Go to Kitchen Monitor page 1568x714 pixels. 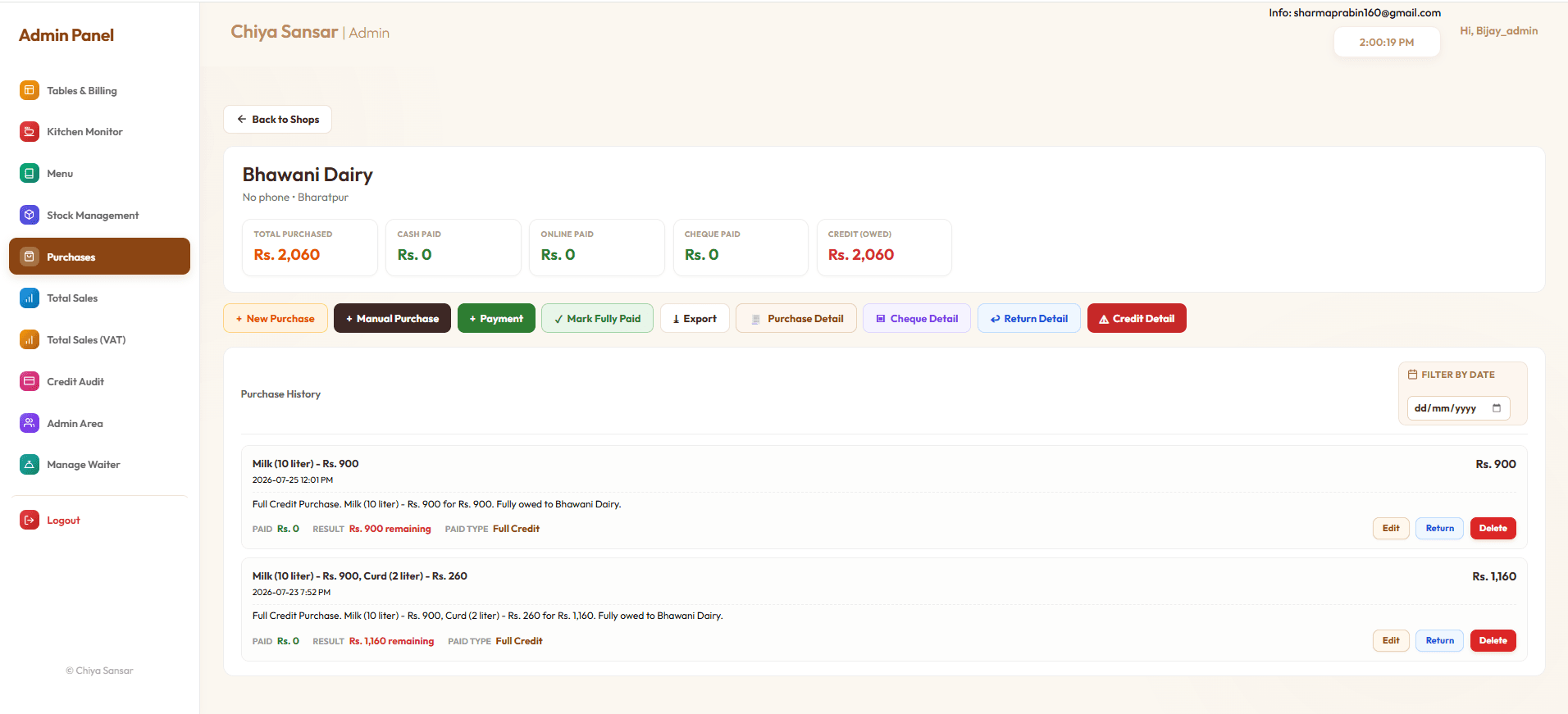coord(99,131)
